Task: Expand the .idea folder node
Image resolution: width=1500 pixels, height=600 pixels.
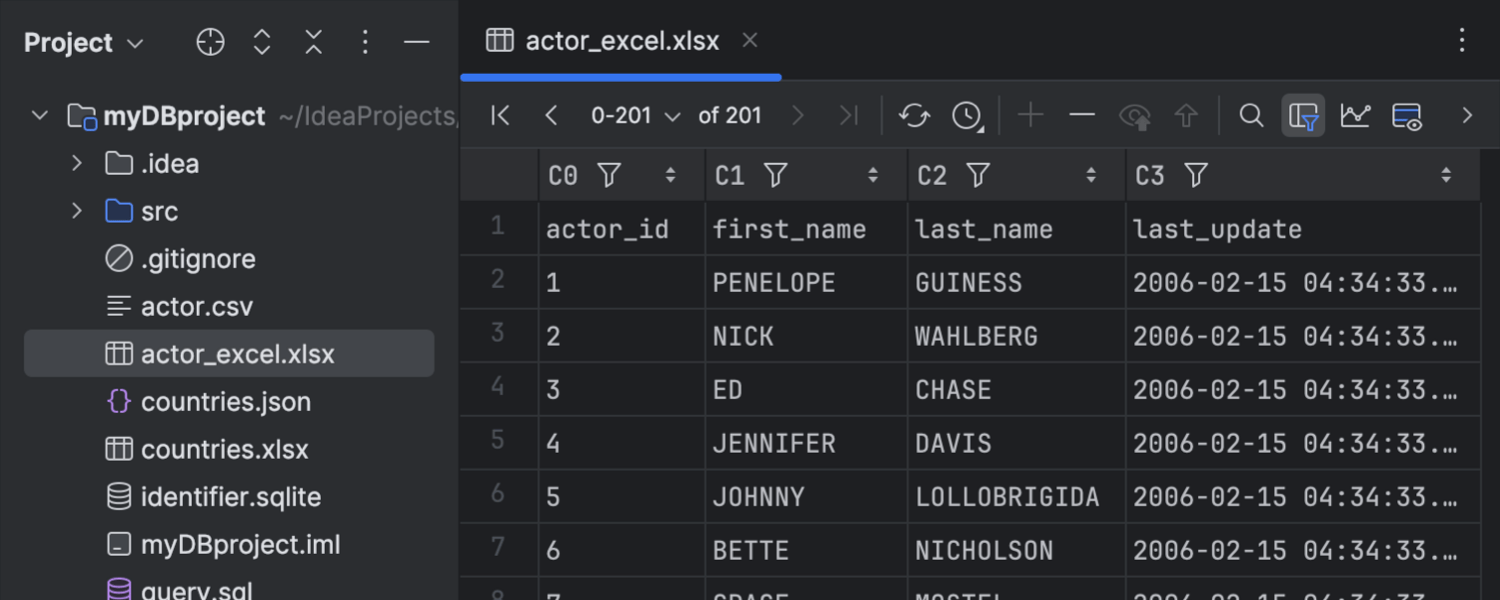Action: 77,164
